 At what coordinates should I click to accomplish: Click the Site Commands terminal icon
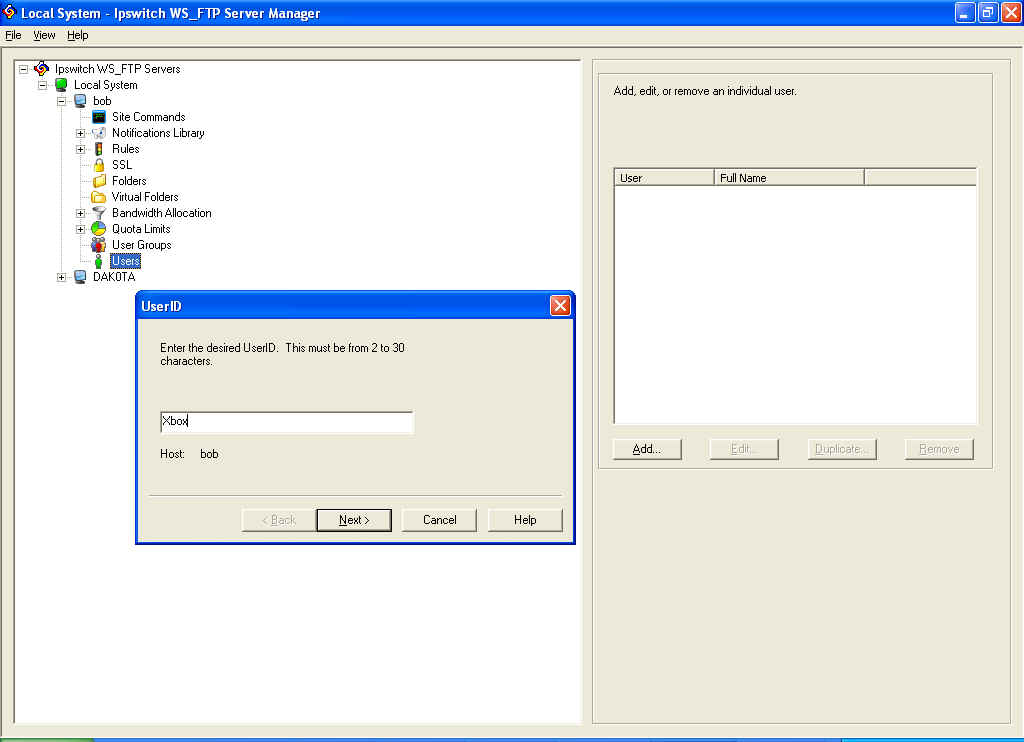pos(99,117)
